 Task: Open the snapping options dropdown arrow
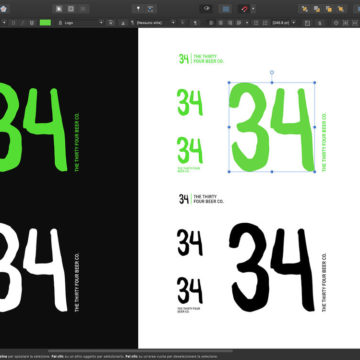253,9
